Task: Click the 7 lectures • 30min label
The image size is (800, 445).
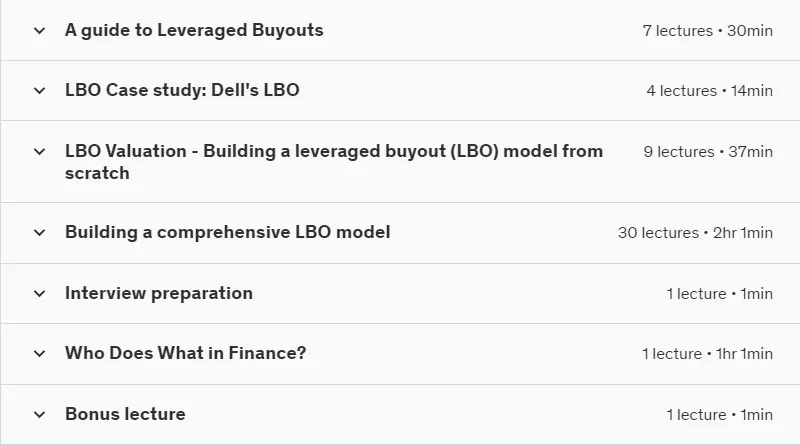Action: [x=708, y=31]
